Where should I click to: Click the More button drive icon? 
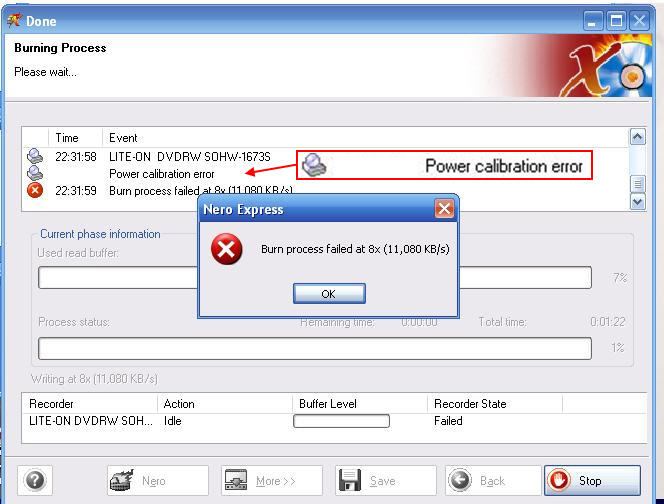pos(236,480)
